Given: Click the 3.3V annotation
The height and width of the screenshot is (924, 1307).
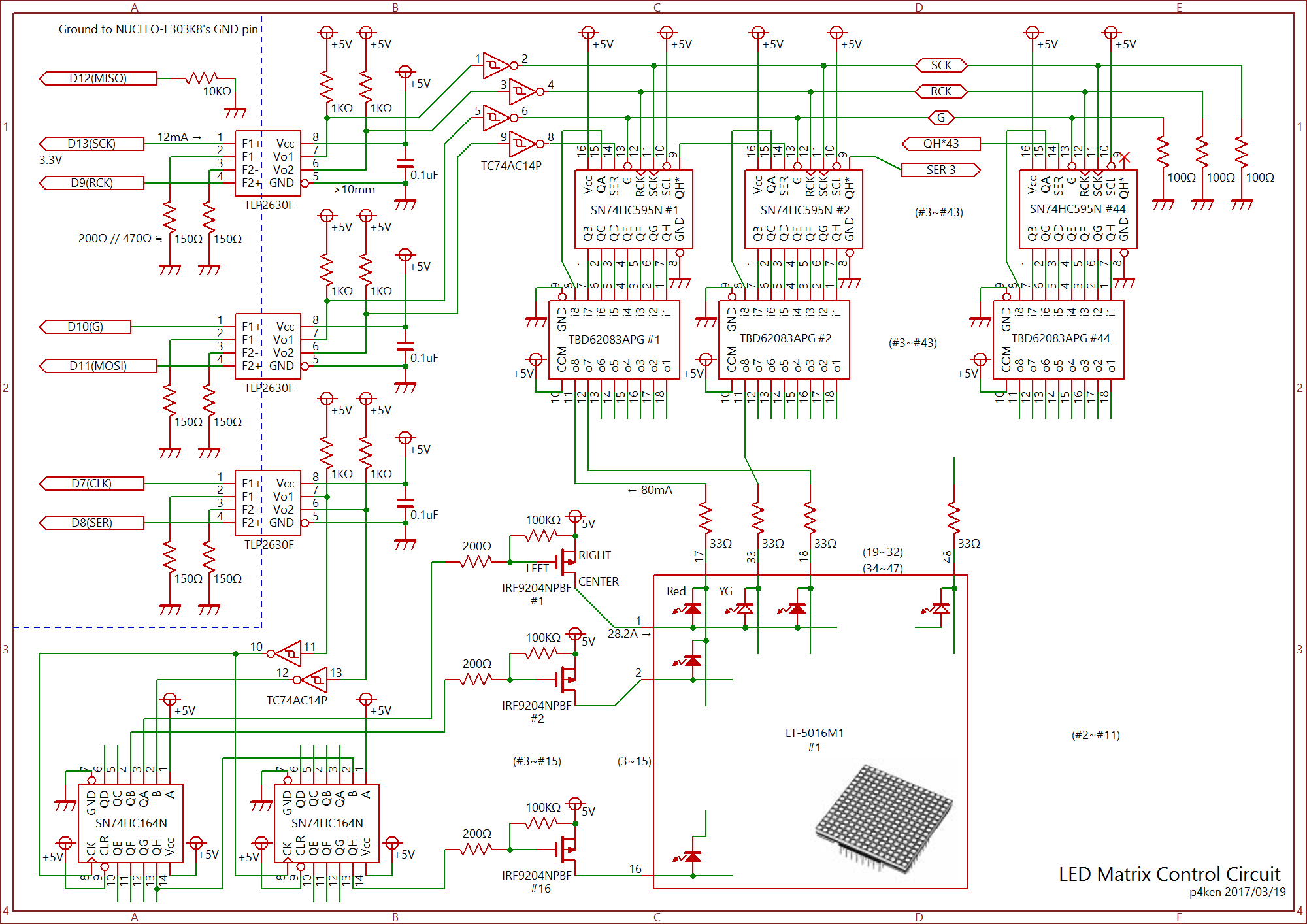Looking at the screenshot, I should click(x=50, y=160).
